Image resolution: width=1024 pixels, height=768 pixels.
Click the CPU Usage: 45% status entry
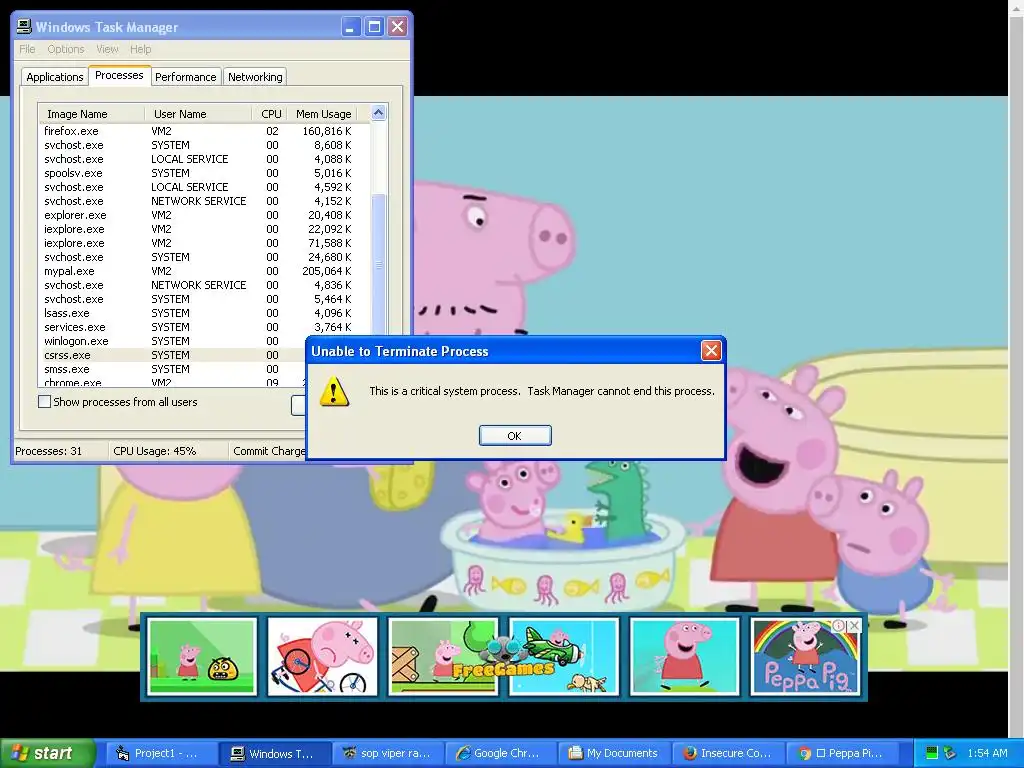(x=155, y=451)
